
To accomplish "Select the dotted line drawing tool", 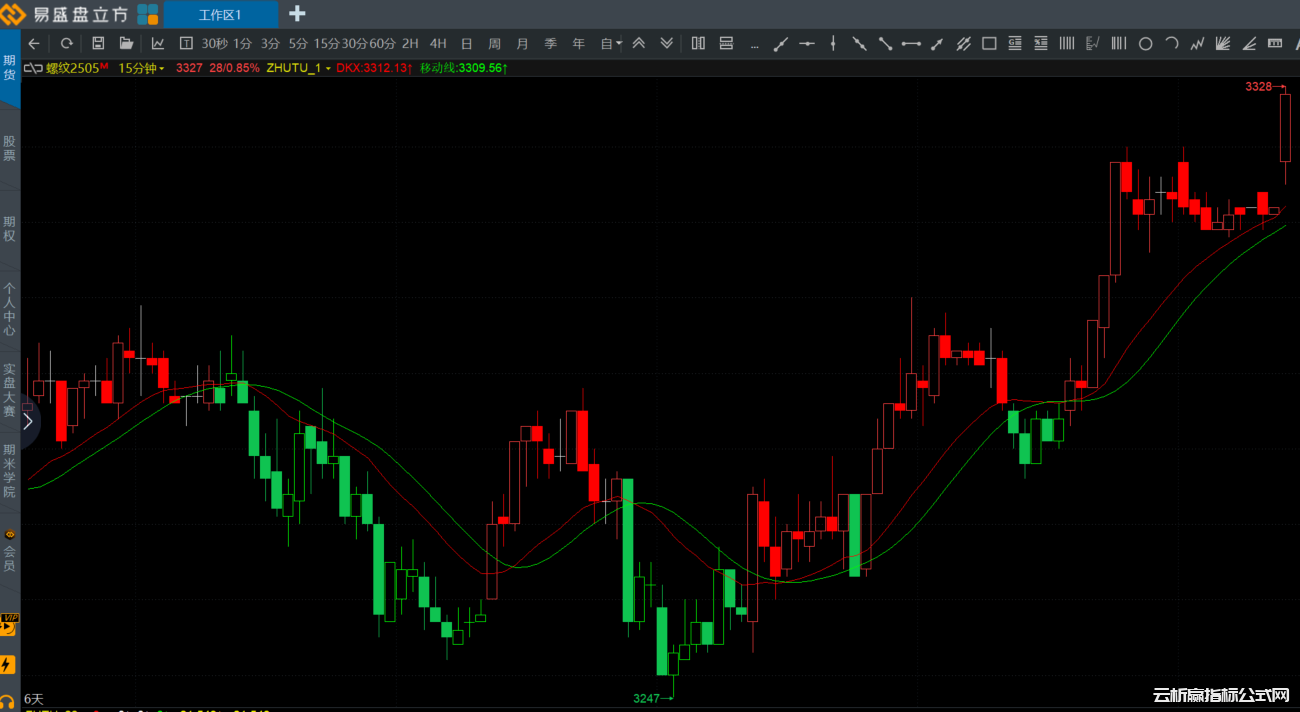I will tap(754, 45).
